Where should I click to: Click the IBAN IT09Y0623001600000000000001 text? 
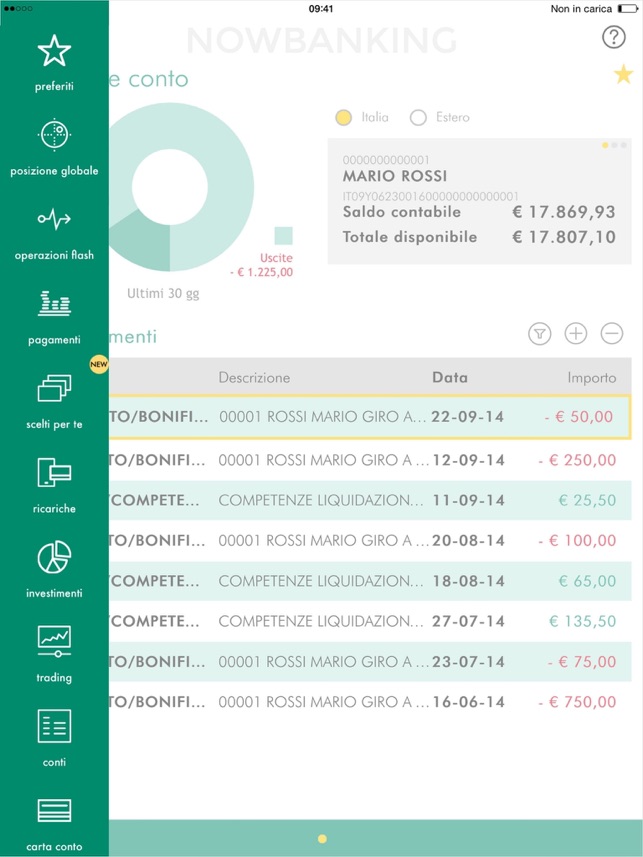click(x=431, y=196)
